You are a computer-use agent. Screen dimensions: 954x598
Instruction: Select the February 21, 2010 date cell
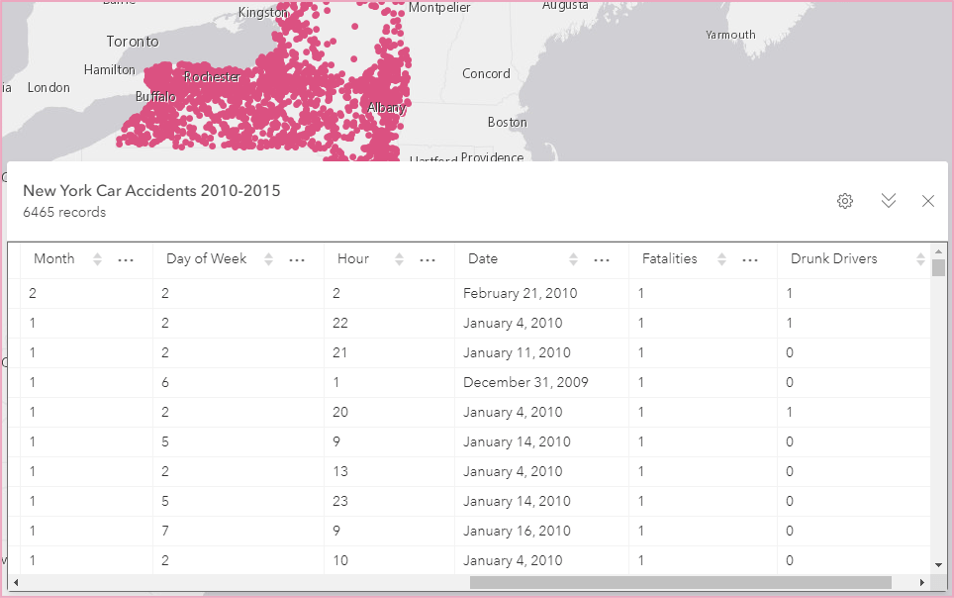520,294
